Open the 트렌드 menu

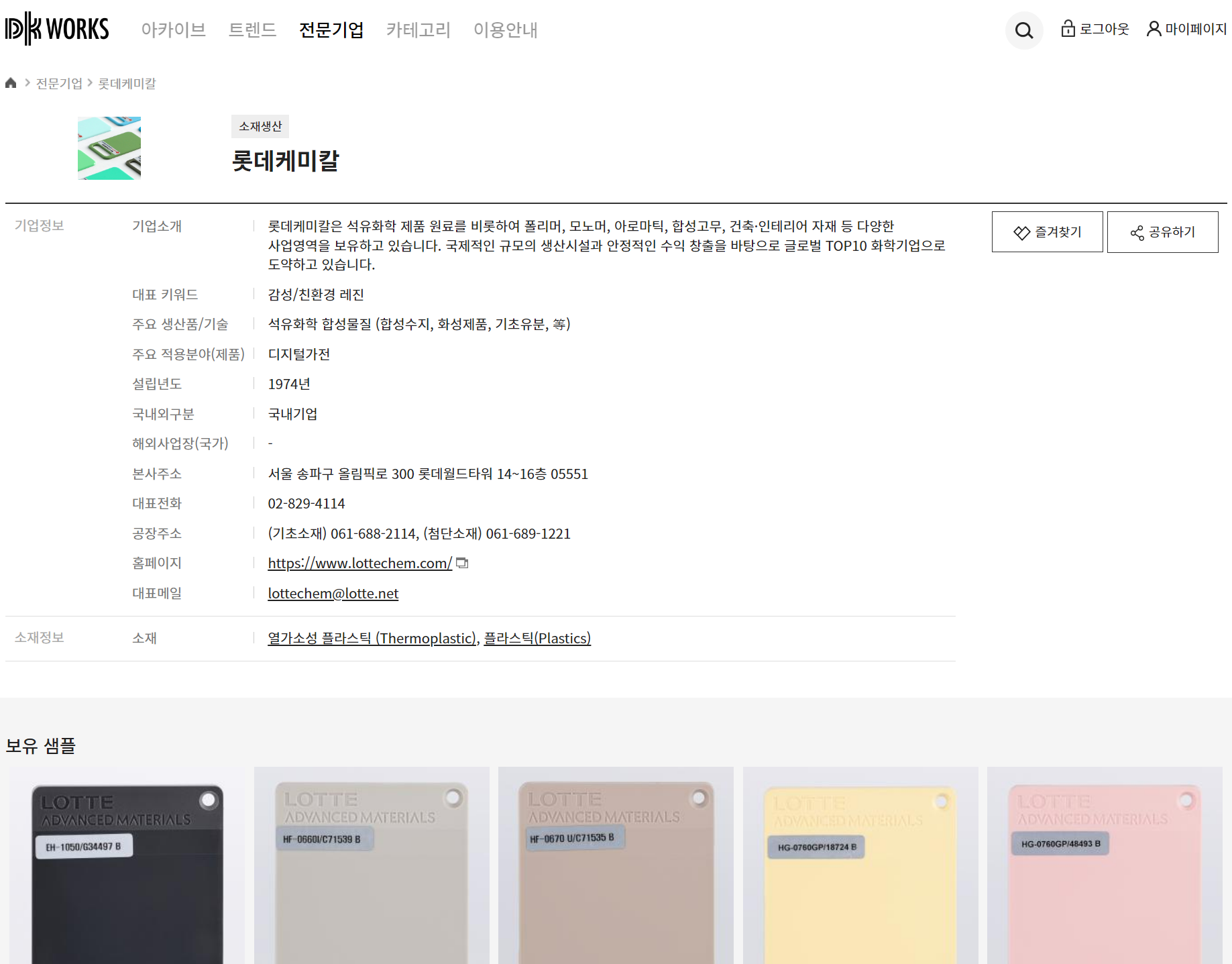coord(252,30)
